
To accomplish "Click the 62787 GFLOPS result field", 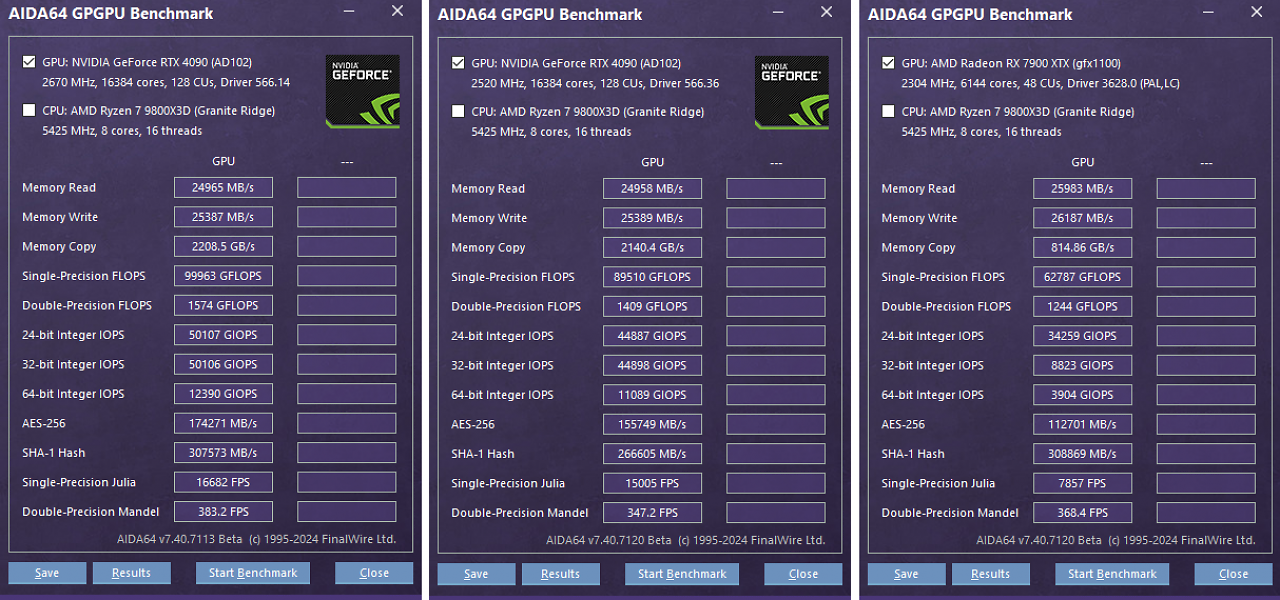I will tap(1082, 277).
